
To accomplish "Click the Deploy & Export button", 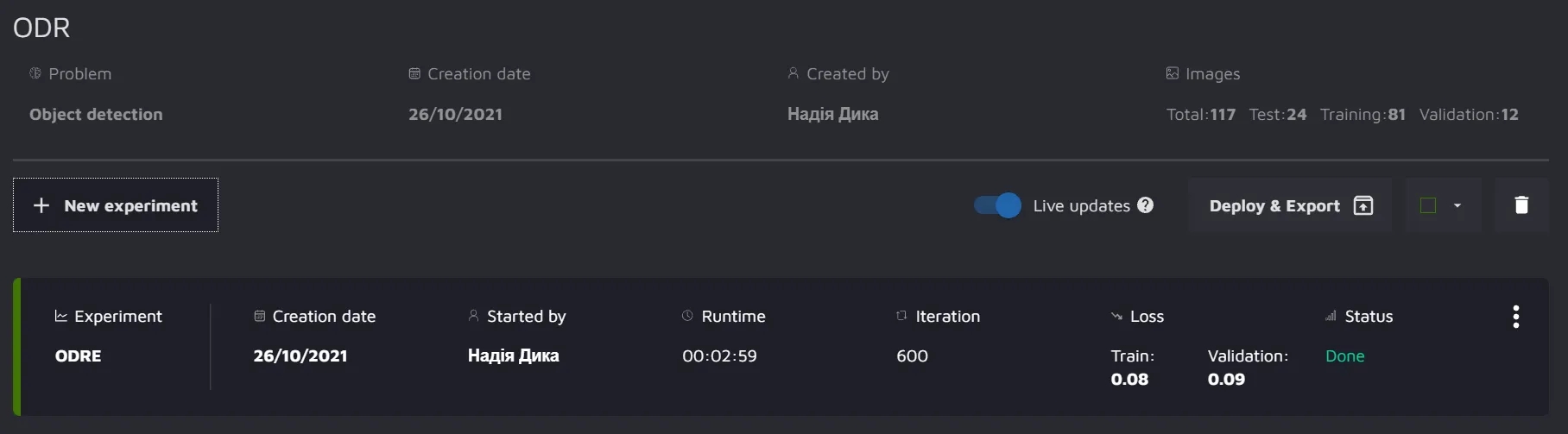I will [1274, 205].
